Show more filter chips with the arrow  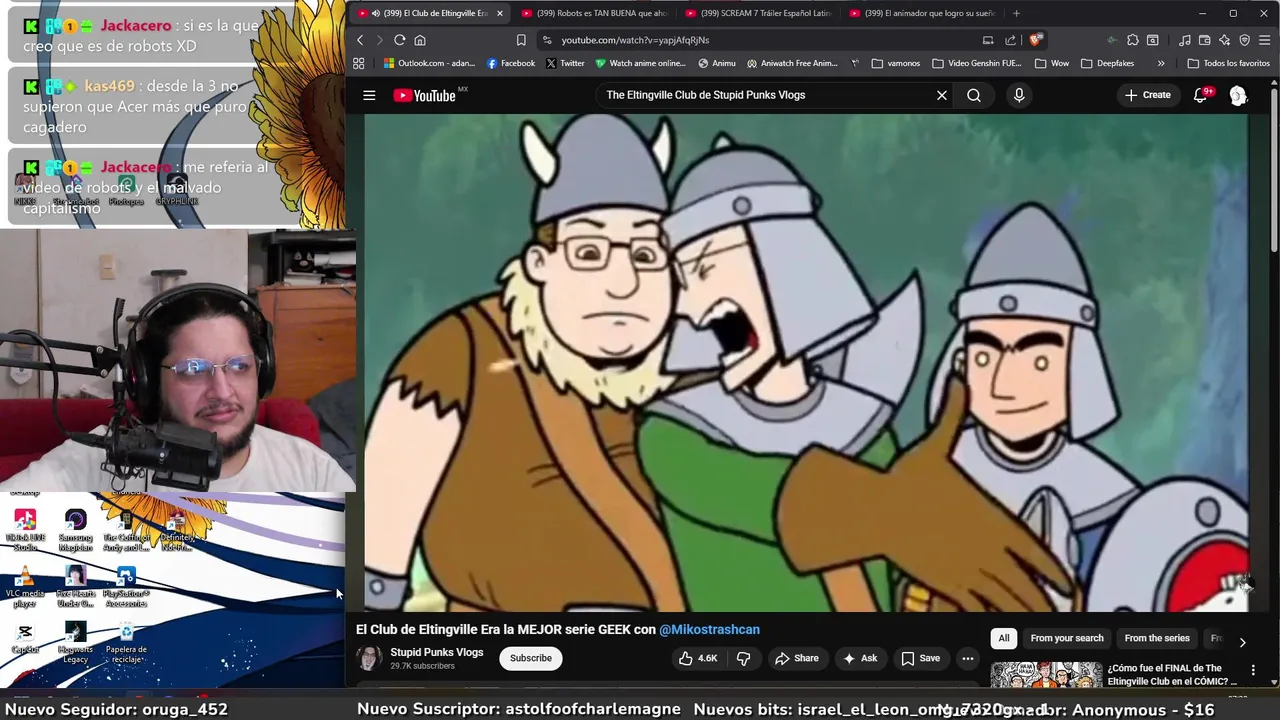(x=1242, y=641)
